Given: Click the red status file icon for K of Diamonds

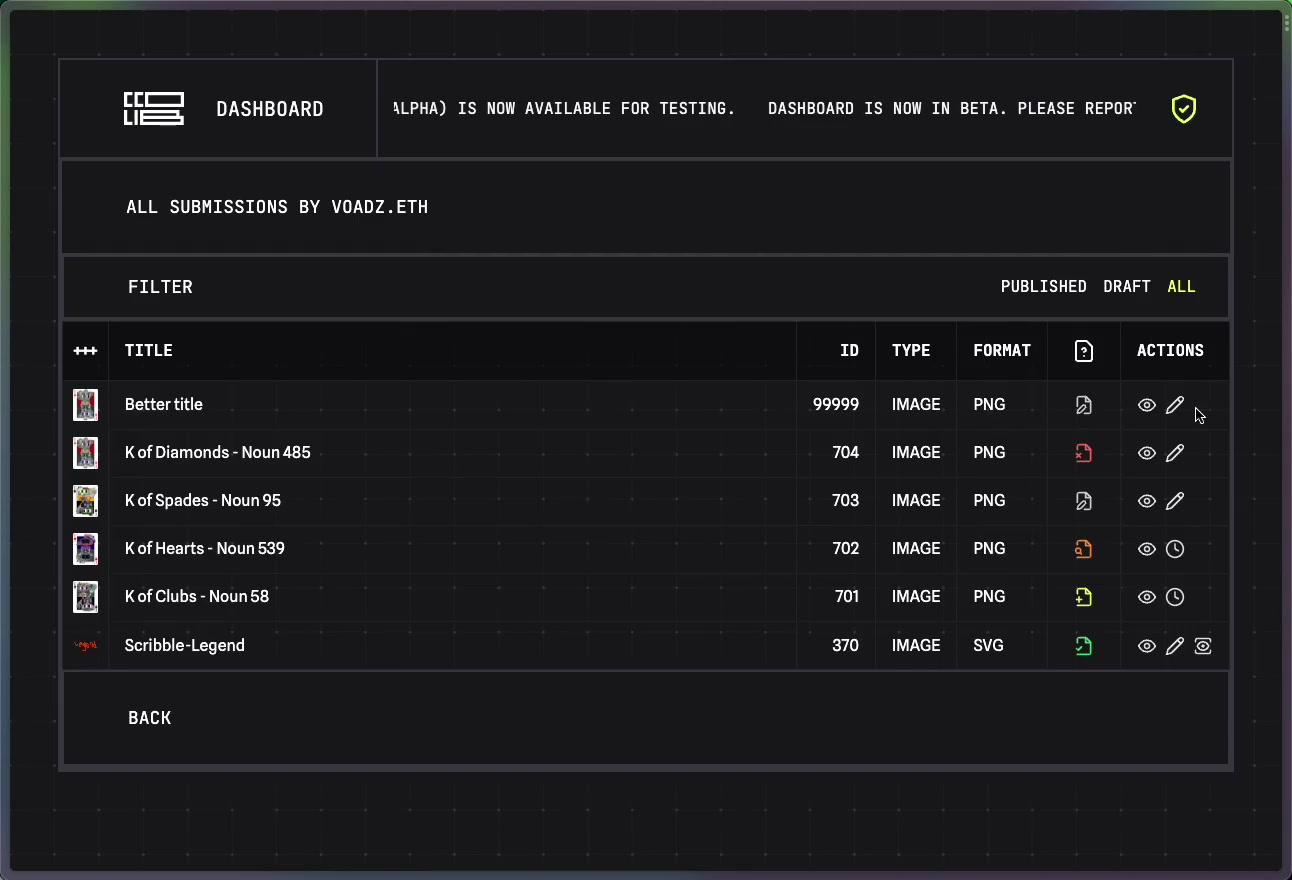Looking at the screenshot, I should click(x=1083, y=453).
